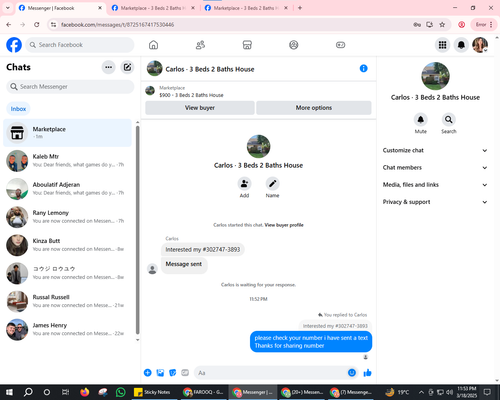Expand Chat members section

pos(435,168)
